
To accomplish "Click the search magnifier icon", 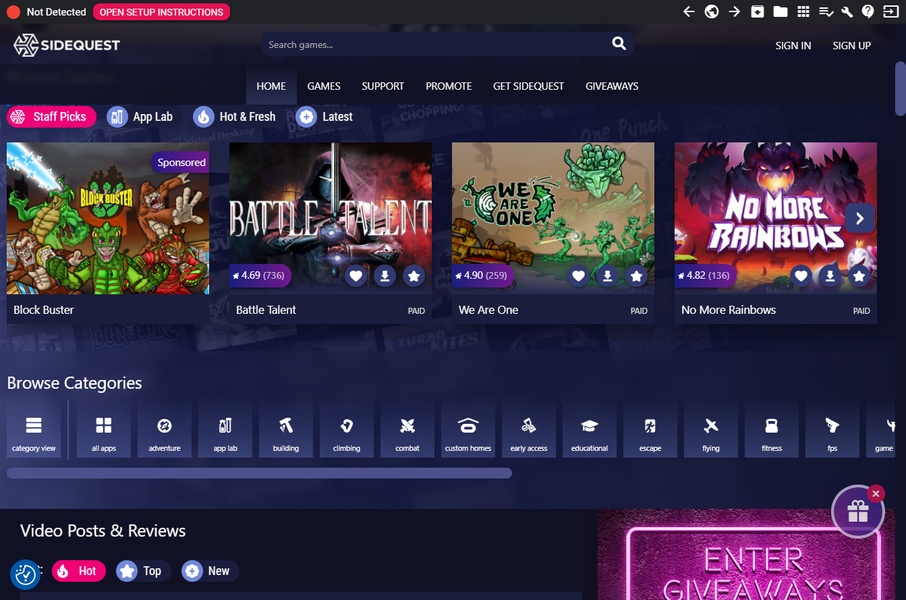I will 618,43.
